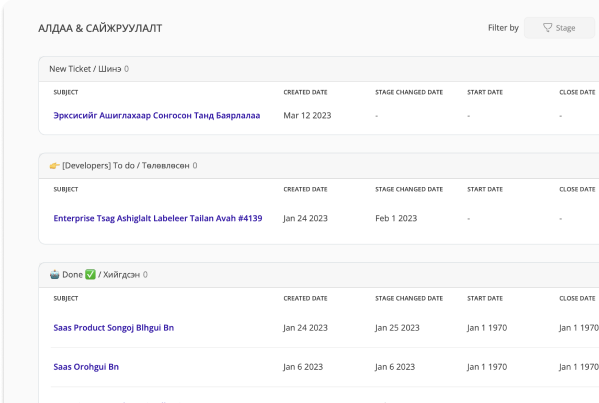Click Jan 24 2023 created date of Enterprise ticket
This screenshot has height=403, width=599.
[305, 218]
